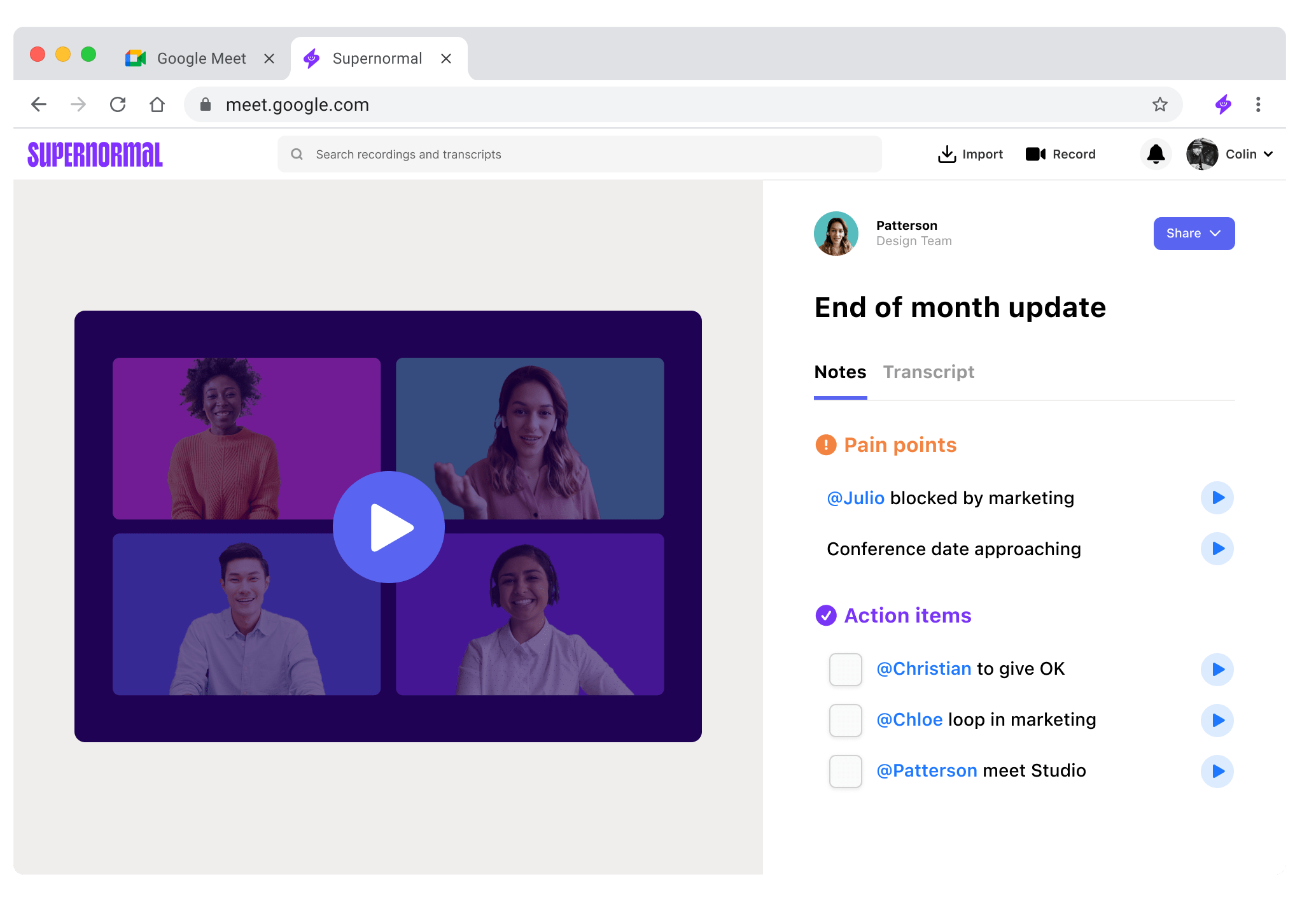The image size is (1316, 902).
Task: Switch to the Transcript tab
Action: coord(928,372)
